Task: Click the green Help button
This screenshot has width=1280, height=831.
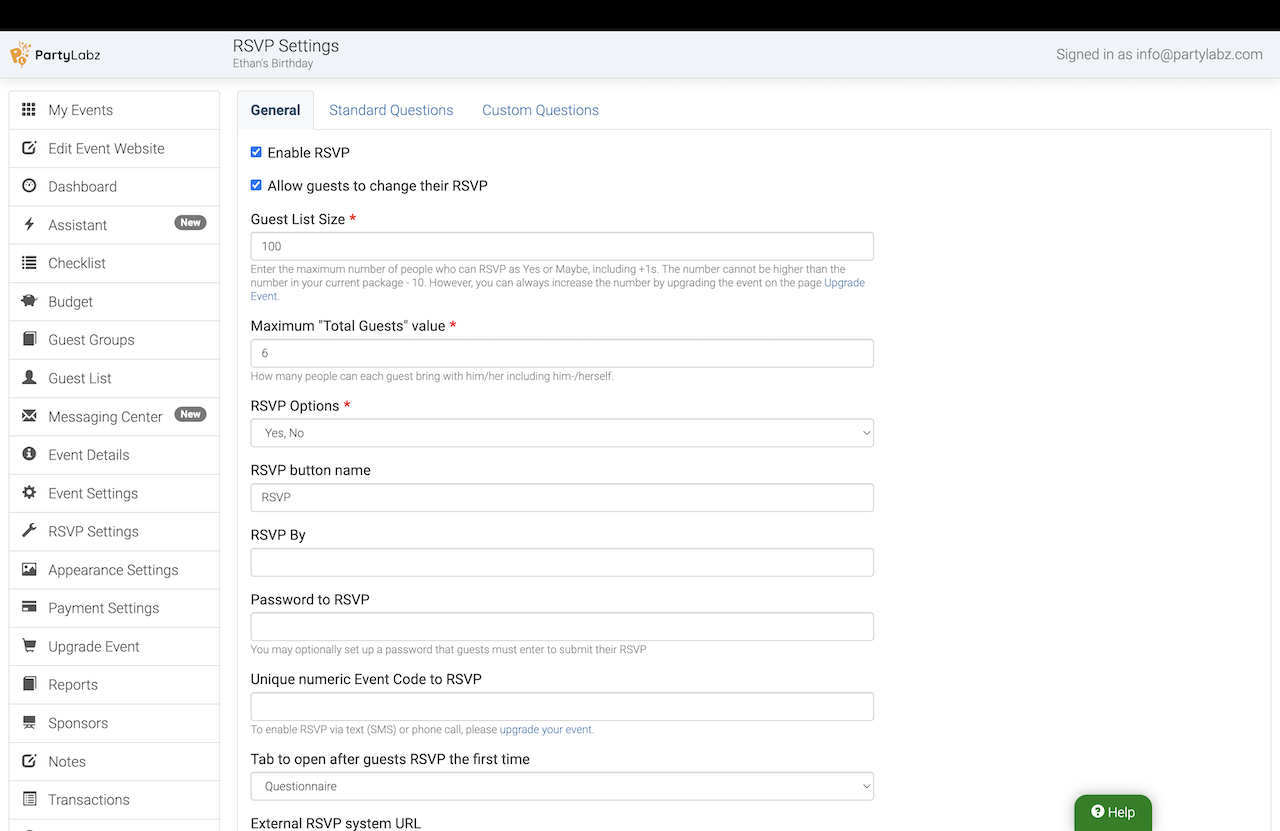Action: [x=1113, y=812]
